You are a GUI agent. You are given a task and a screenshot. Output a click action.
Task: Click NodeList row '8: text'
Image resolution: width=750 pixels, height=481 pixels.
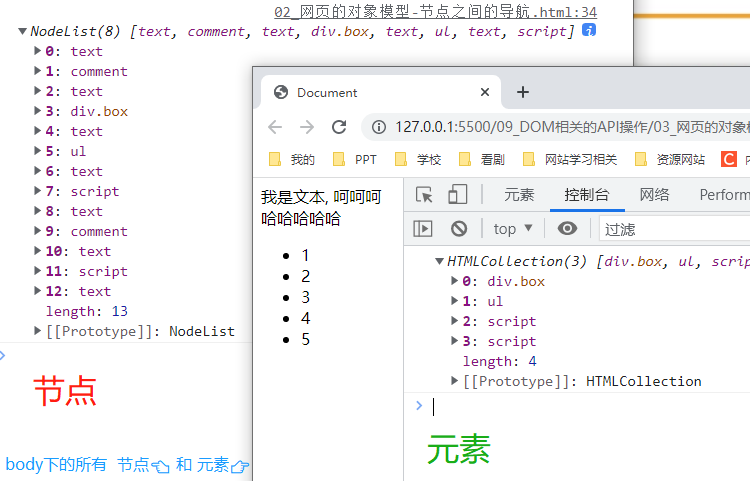(x=74, y=211)
